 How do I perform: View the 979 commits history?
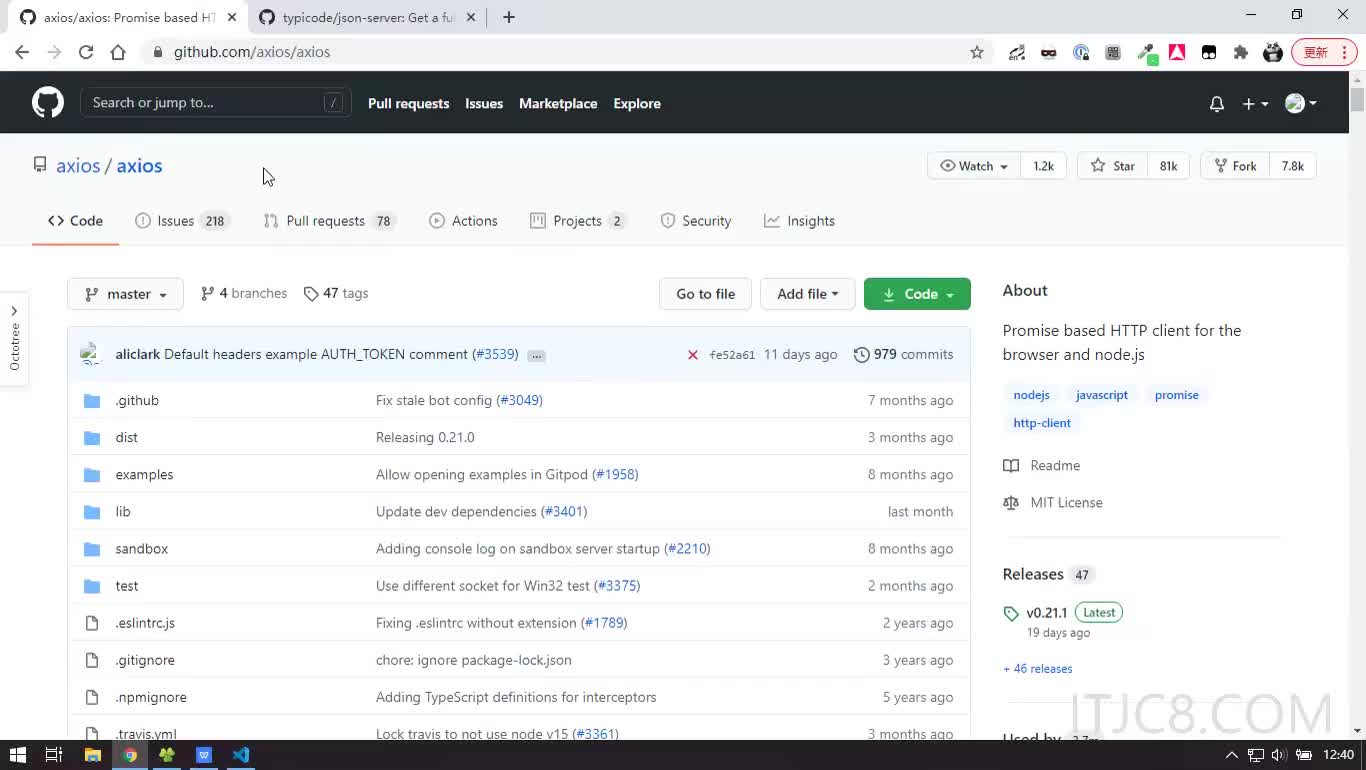tap(903, 354)
